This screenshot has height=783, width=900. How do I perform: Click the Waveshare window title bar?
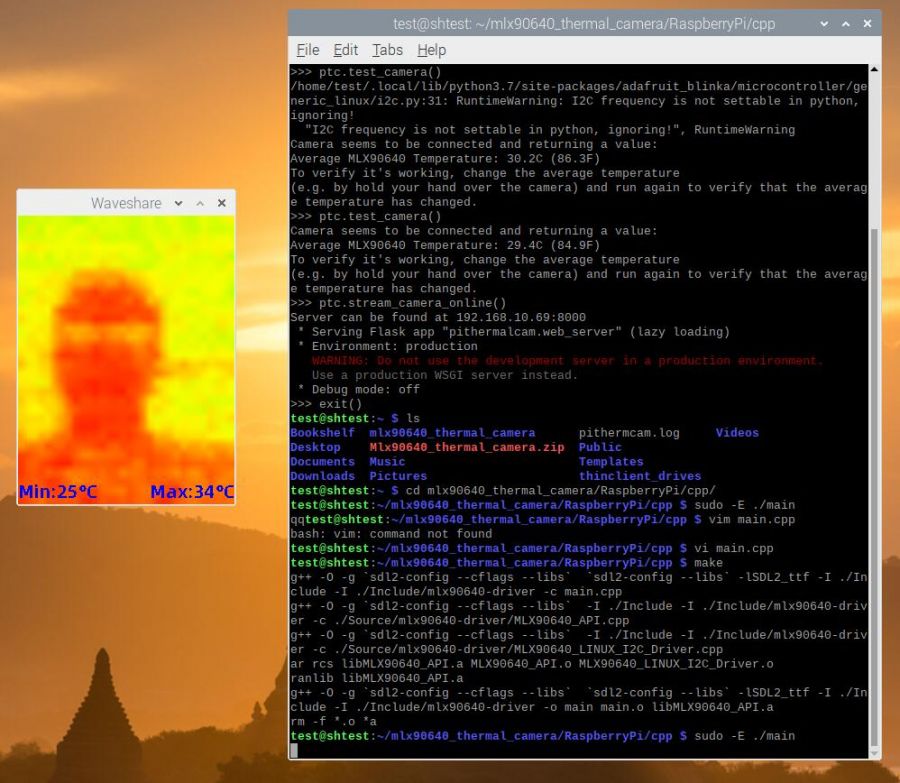click(x=90, y=203)
